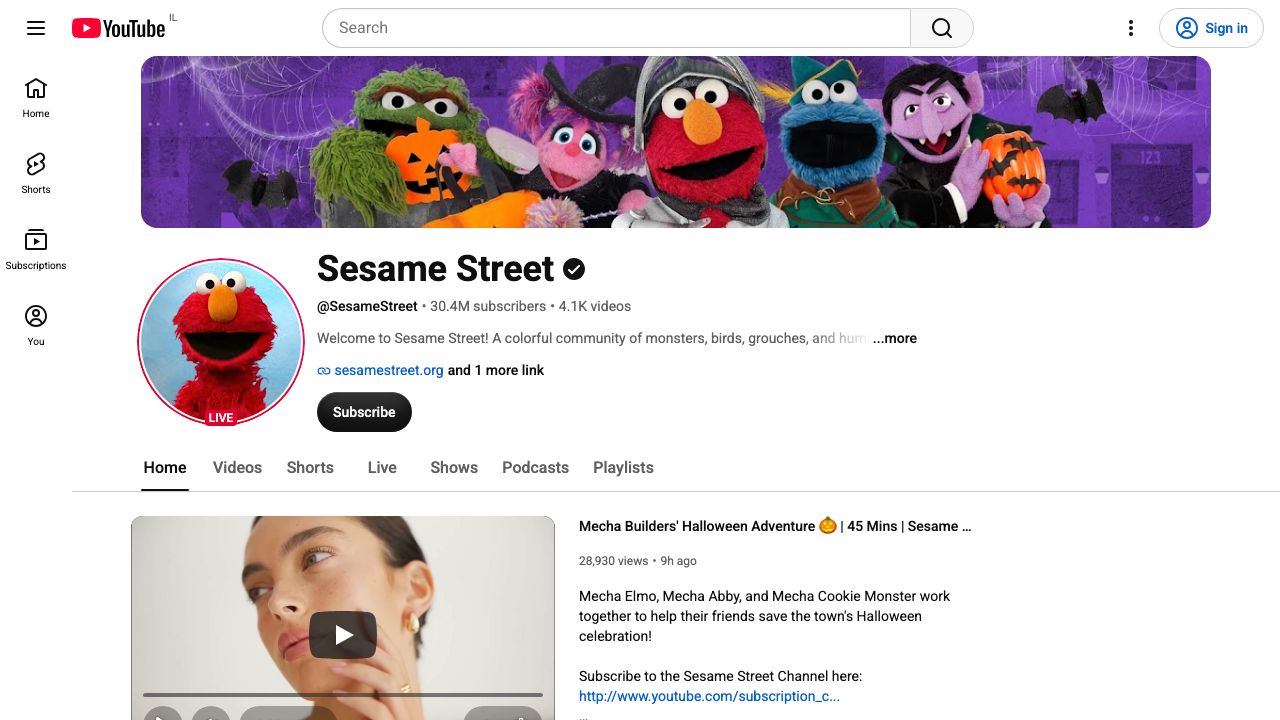The height and width of the screenshot is (720, 1280).
Task: Open the three-dot settings menu
Action: [x=1131, y=28]
